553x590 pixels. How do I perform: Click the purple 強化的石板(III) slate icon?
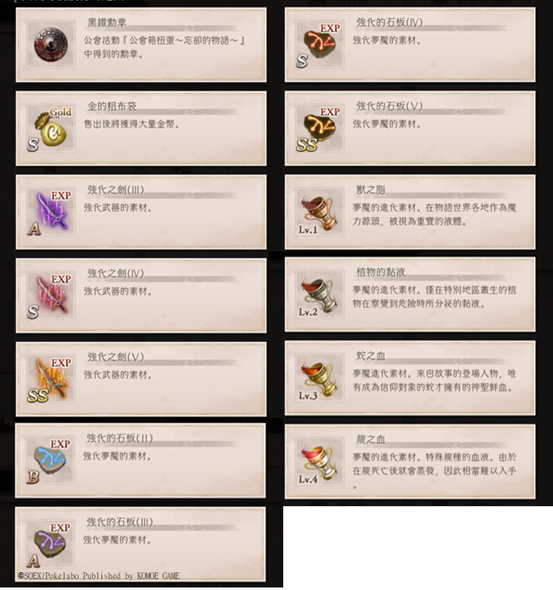click(x=50, y=544)
